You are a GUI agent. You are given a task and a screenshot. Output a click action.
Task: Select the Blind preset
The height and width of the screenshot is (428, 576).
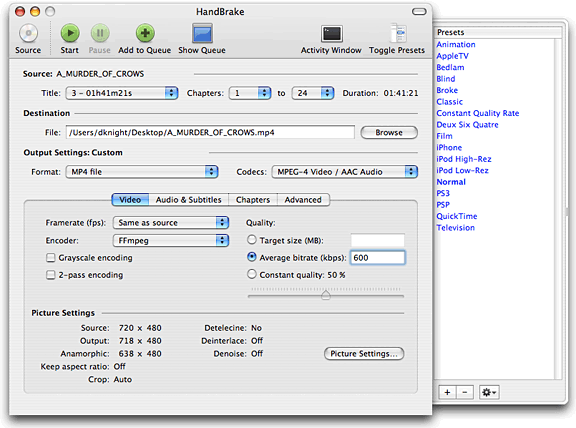pyautogui.click(x=446, y=79)
